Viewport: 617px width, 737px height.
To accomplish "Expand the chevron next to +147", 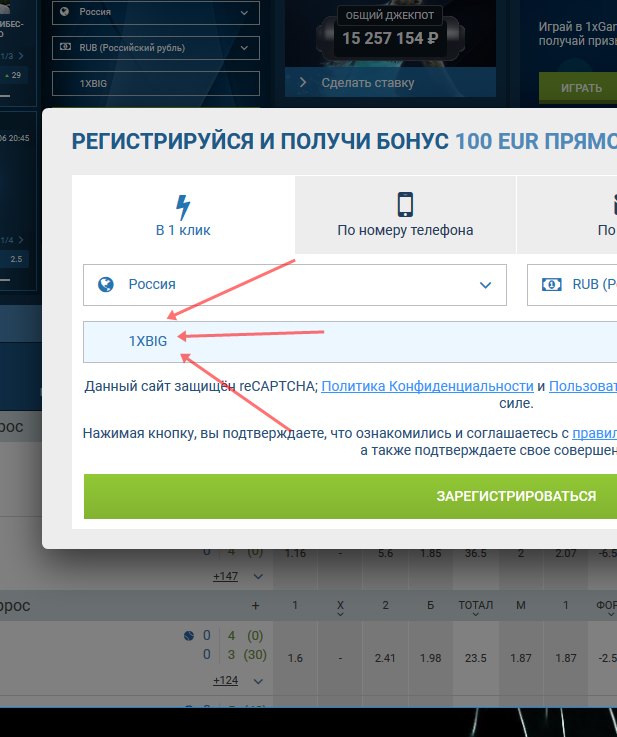I will pos(258,577).
